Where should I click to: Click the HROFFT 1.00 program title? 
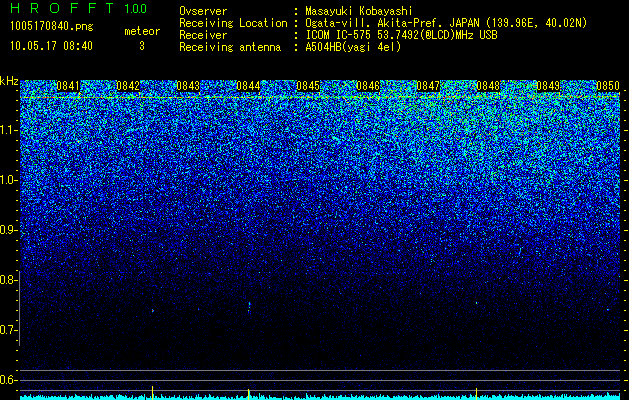79,8
